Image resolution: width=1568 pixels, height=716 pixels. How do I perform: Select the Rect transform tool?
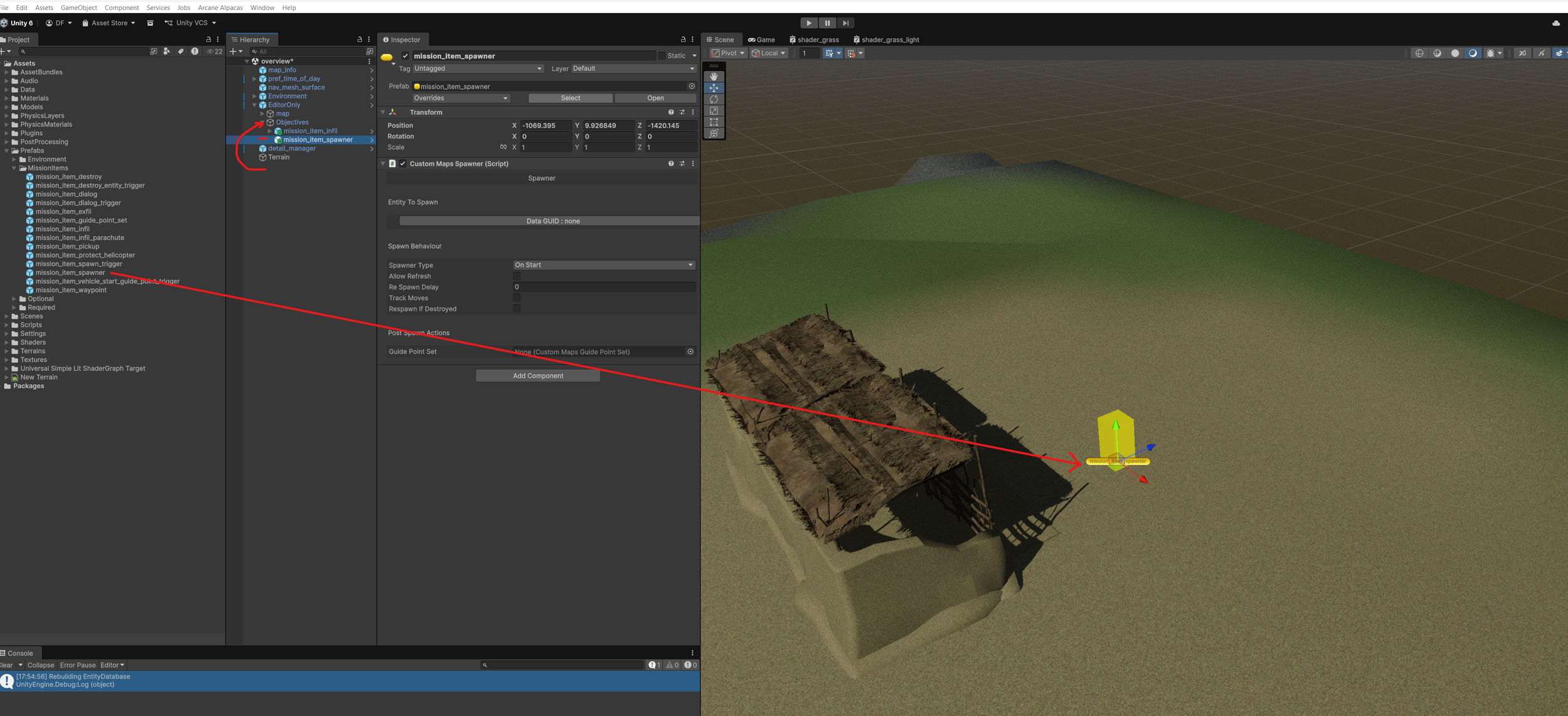714,122
